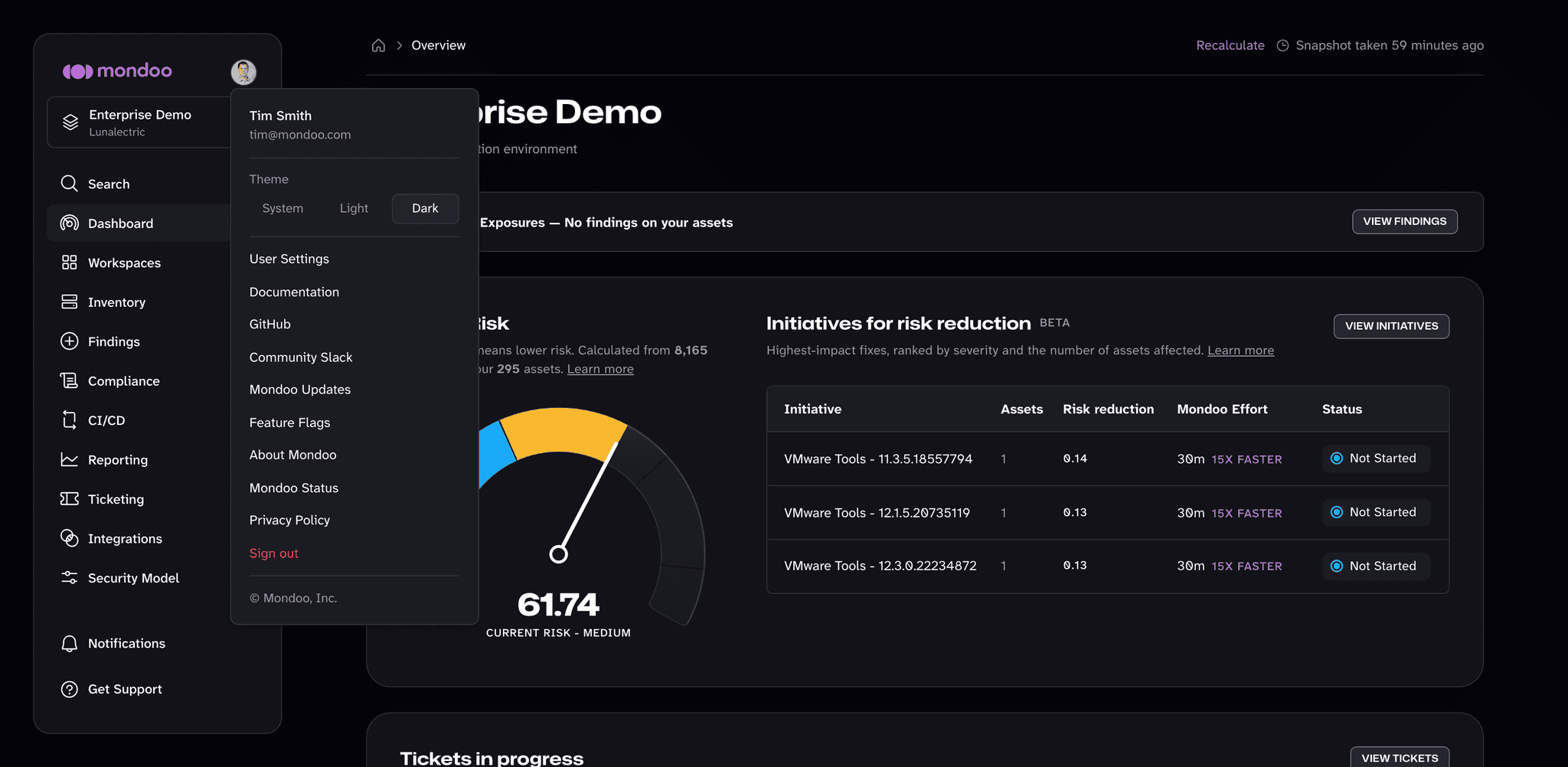
Task: Open Mondoo Status menu entry
Action: point(293,488)
